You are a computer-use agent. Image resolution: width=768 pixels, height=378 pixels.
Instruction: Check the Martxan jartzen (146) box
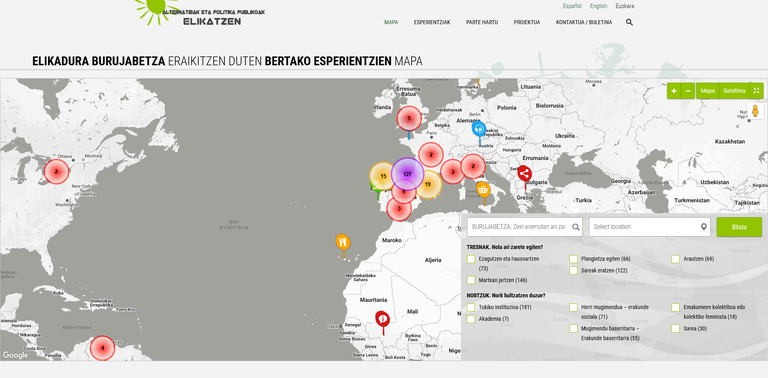point(471,280)
